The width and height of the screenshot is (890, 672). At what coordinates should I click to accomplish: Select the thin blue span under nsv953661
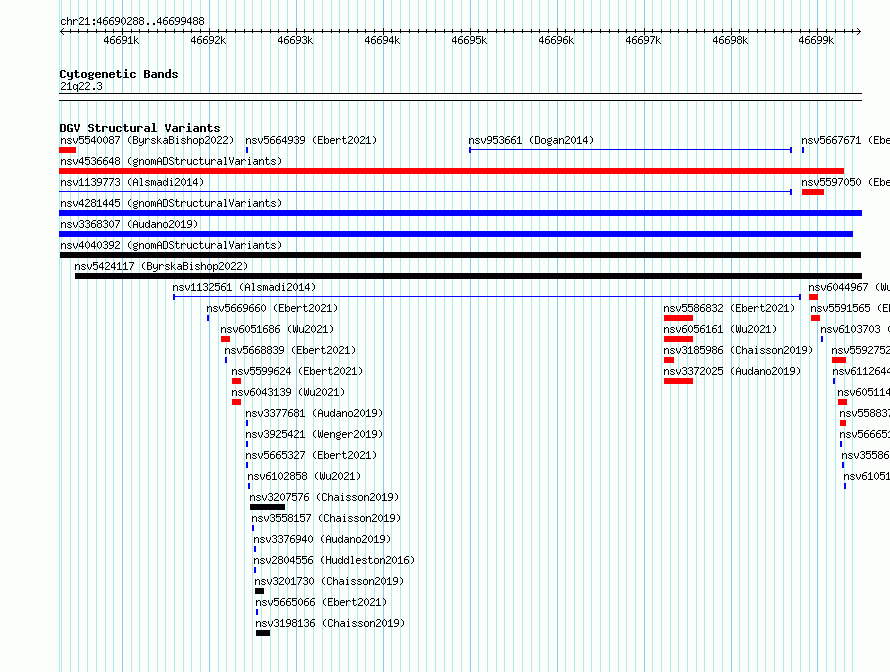tap(631, 150)
